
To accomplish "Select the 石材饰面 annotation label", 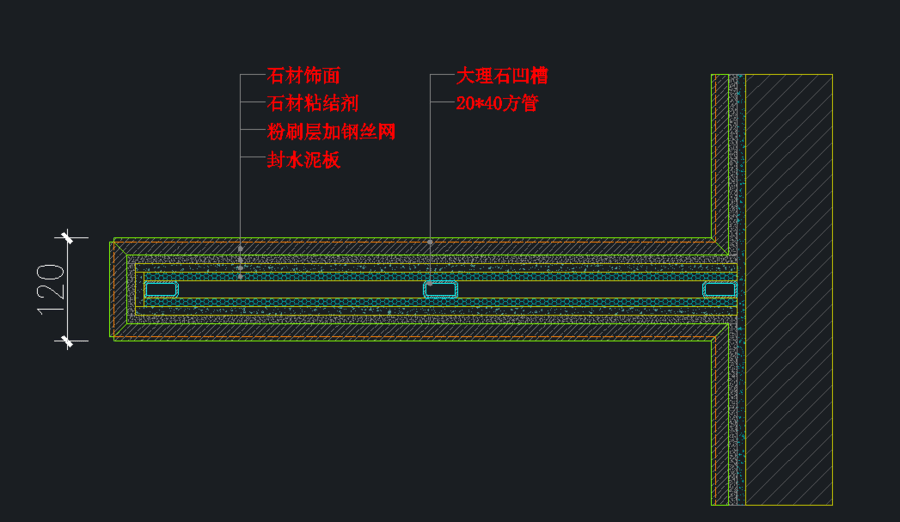I will tap(304, 76).
